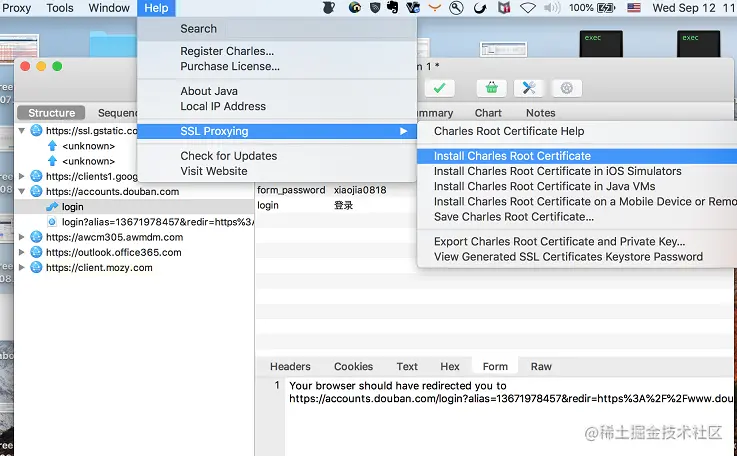Click the battery status icon
The height and width of the screenshot is (456, 737).
(x=606, y=8)
